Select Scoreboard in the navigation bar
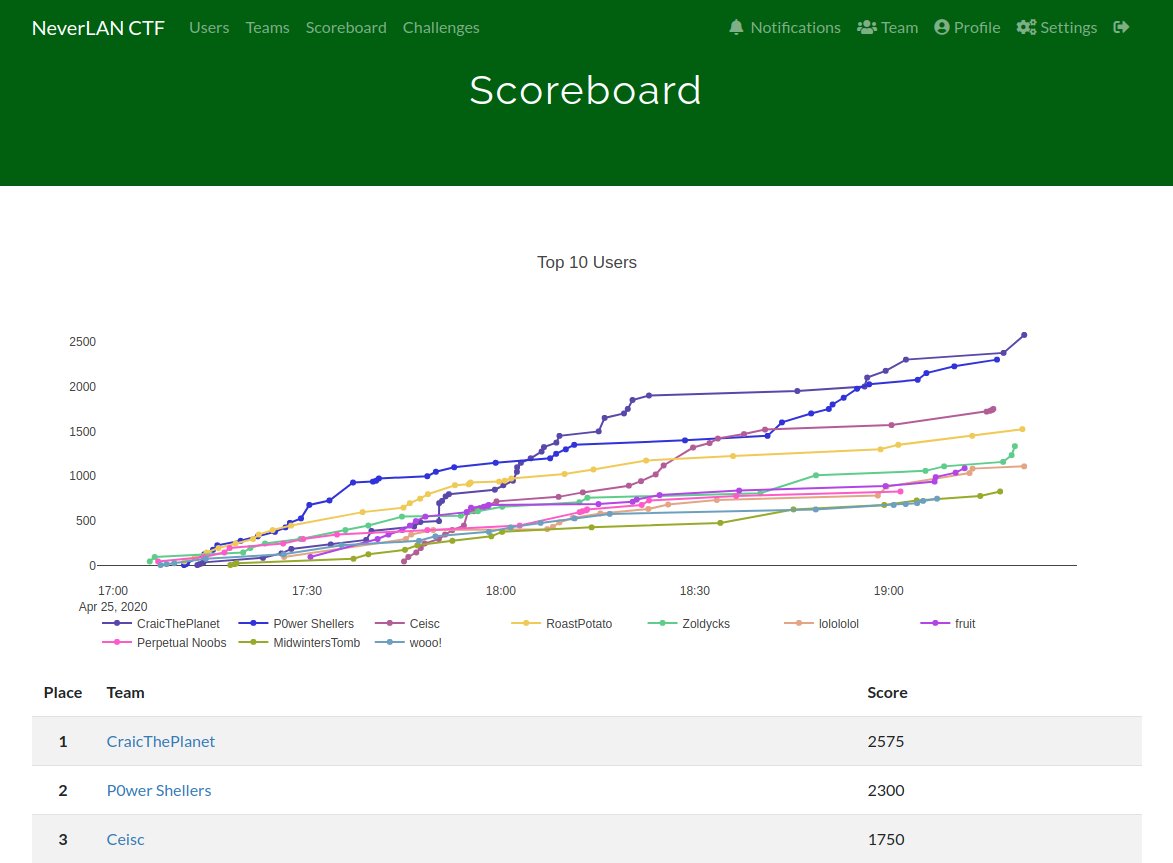The height and width of the screenshot is (863, 1173). tap(346, 27)
